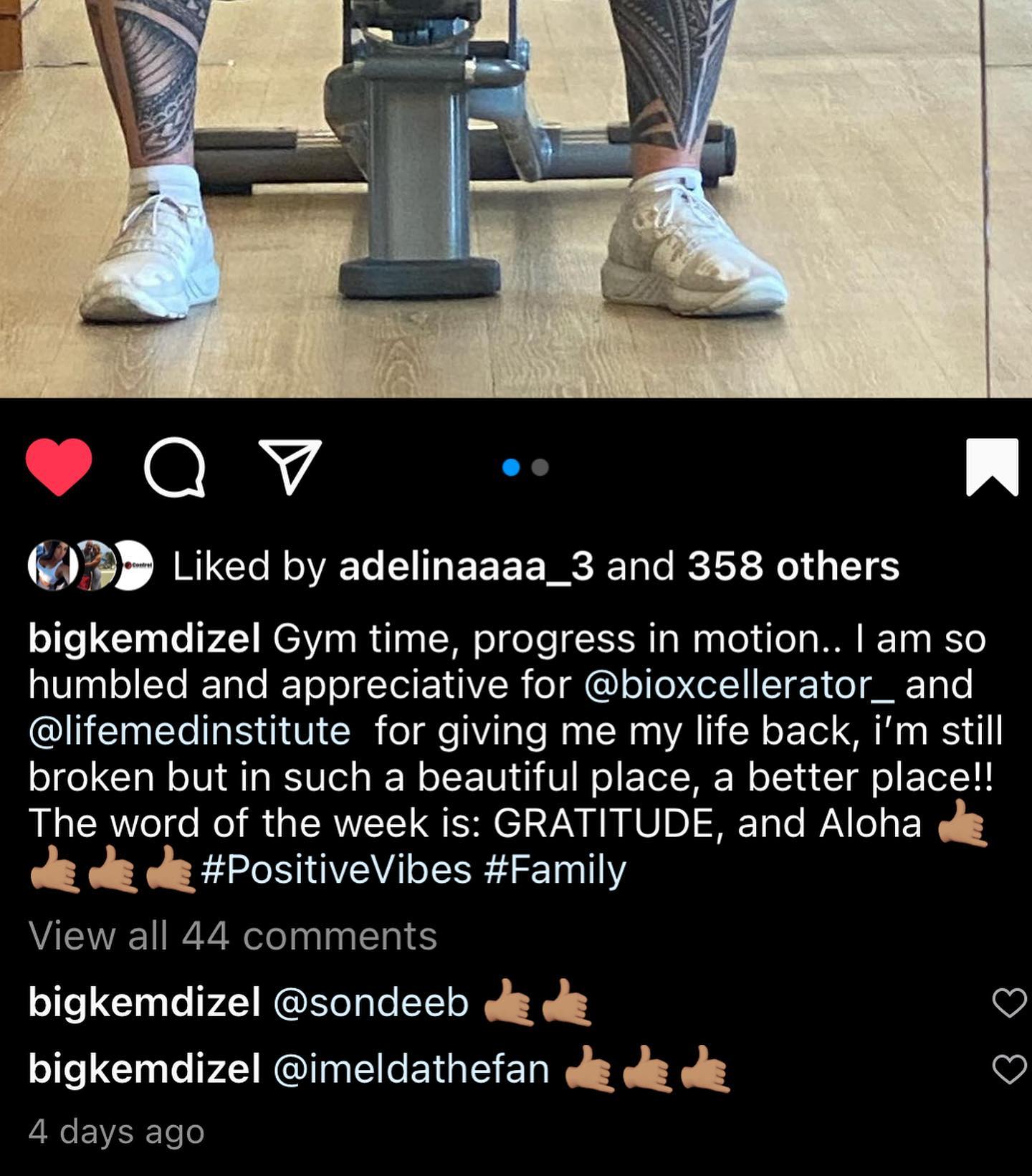Viewport: 1032px width, 1176px height.
Task: Open adelinaaaa_3 profile from likes
Action: (466, 566)
